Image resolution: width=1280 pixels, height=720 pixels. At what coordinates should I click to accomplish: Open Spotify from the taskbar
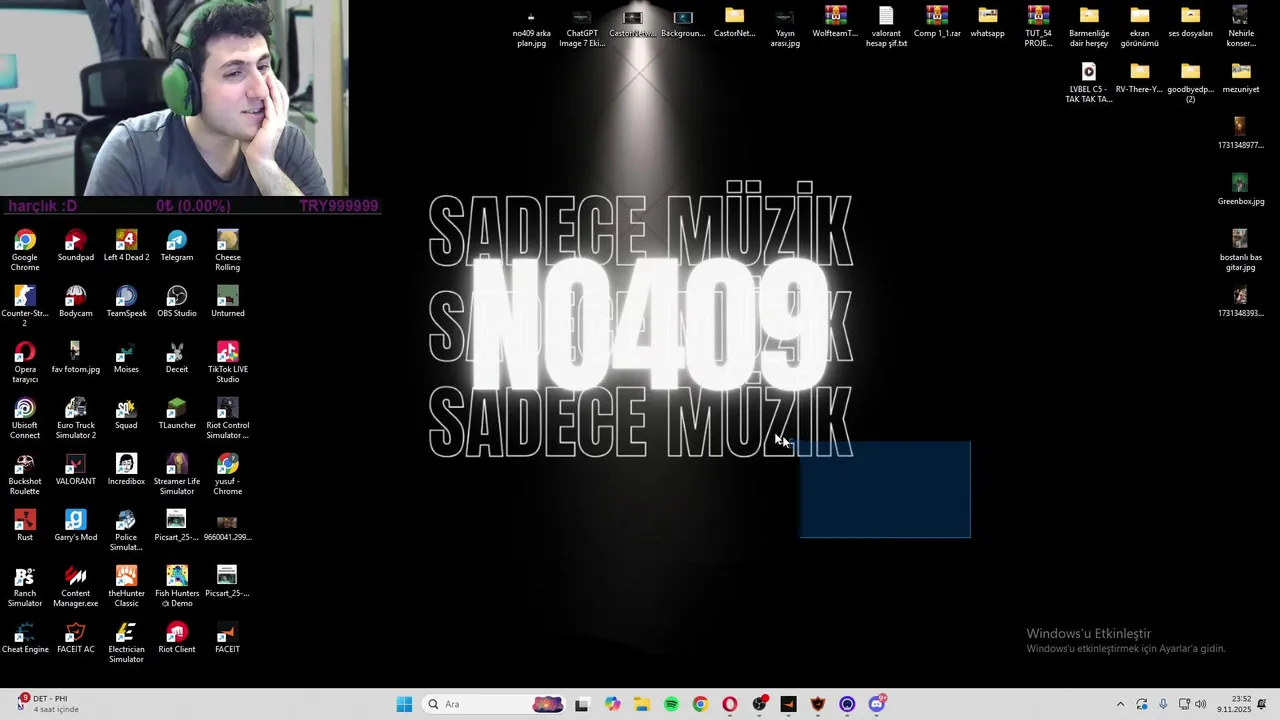pos(671,704)
